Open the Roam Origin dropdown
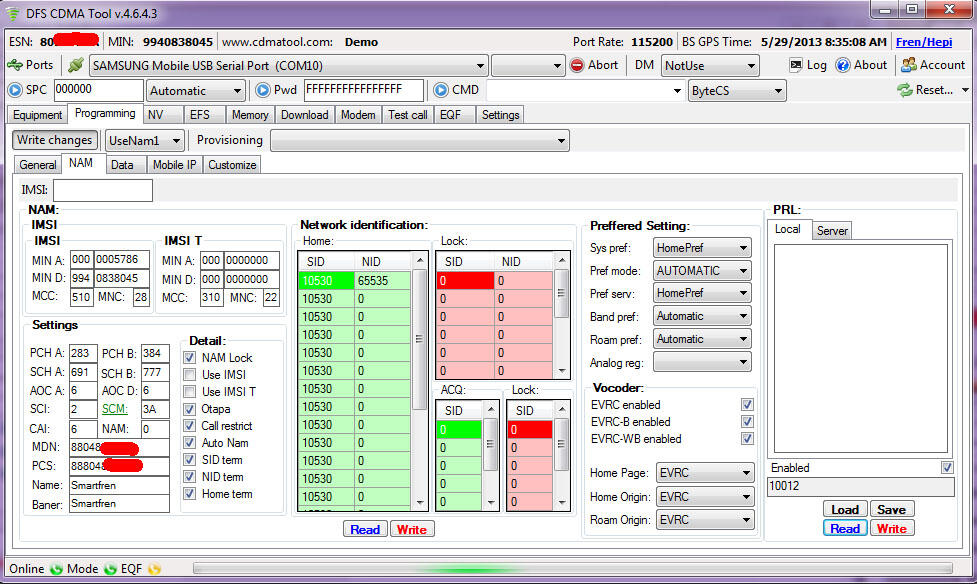Screen dimensions: 977x584 point(705,520)
